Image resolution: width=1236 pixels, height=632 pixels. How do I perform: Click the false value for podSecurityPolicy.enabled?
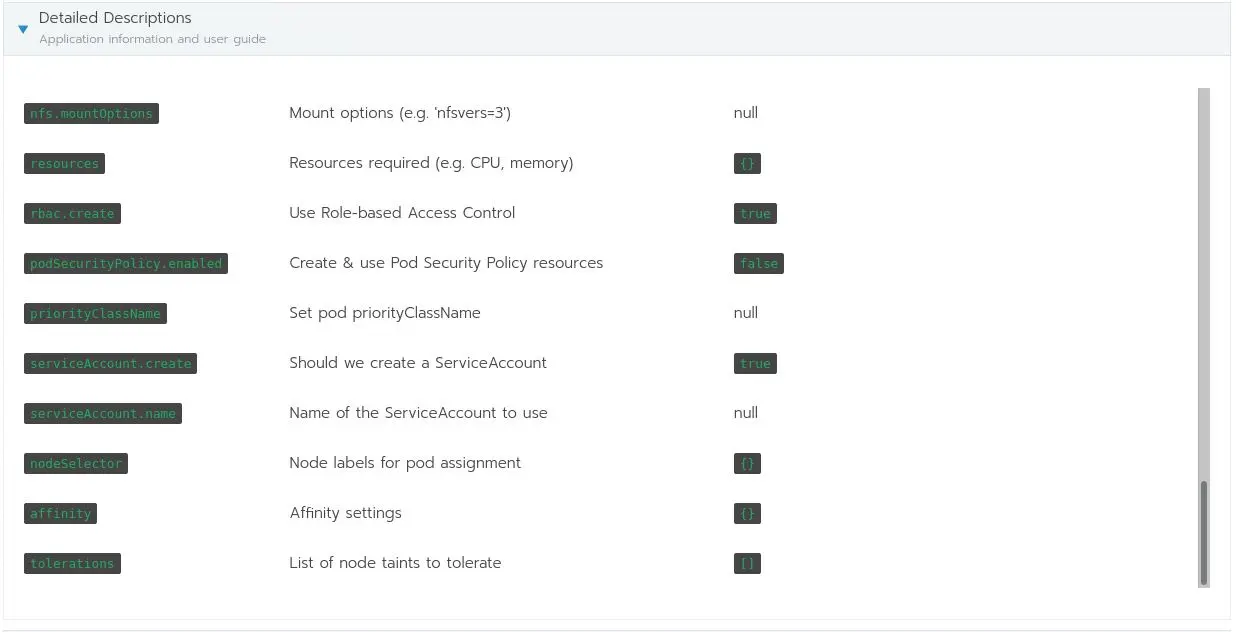[x=758, y=264]
